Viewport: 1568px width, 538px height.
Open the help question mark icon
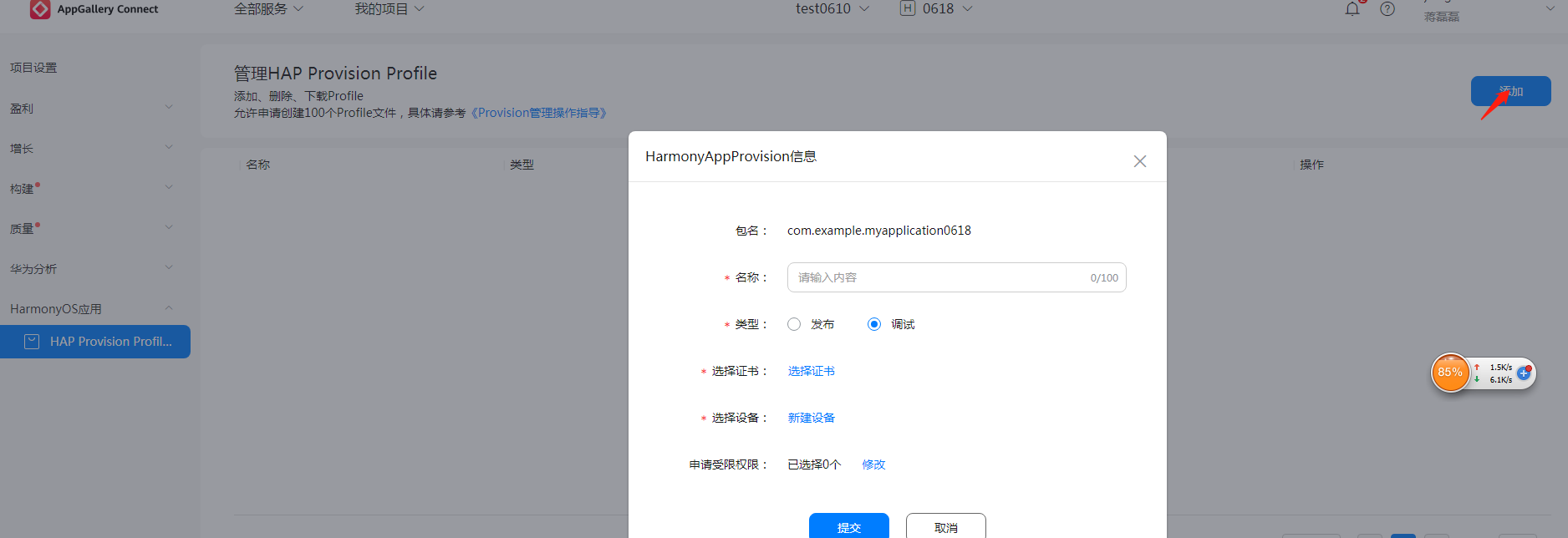(1387, 9)
